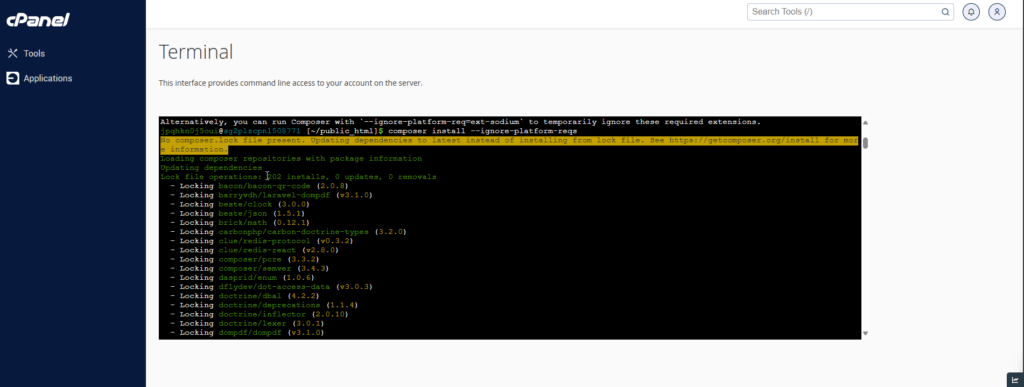The height and width of the screenshot is (387, 1024).
Task: Open the notifications bell
Action: [971, 12]
